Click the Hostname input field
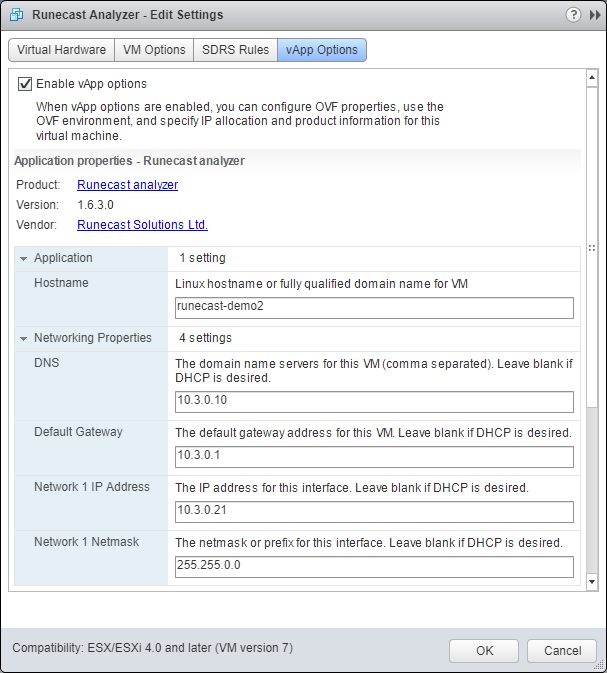This screenshot has height=673, width=607. pyautogui.click(x=374, y=308)
